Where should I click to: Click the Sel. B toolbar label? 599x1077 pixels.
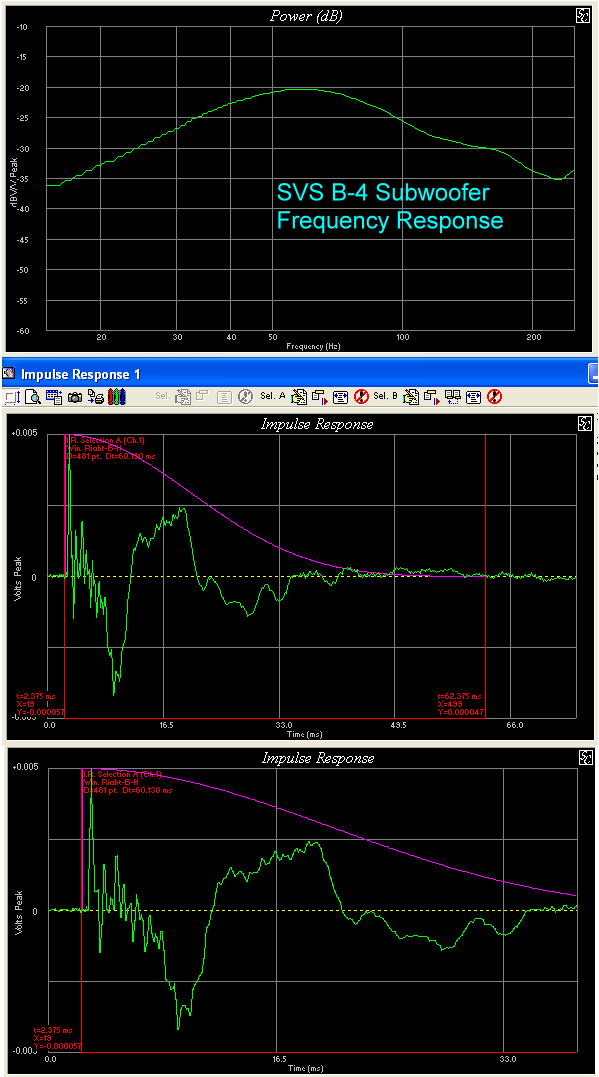pyautogui.click(x=385, y=396)
